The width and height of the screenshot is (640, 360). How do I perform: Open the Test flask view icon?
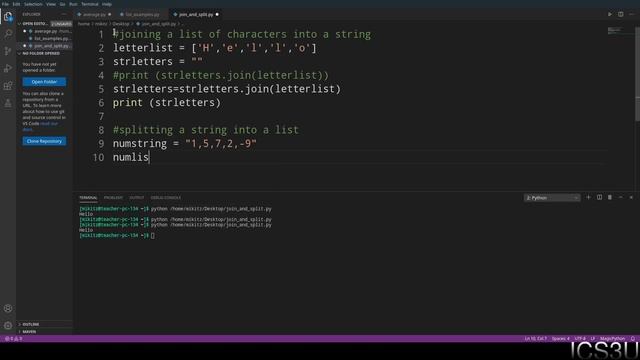tap(8, 103)
